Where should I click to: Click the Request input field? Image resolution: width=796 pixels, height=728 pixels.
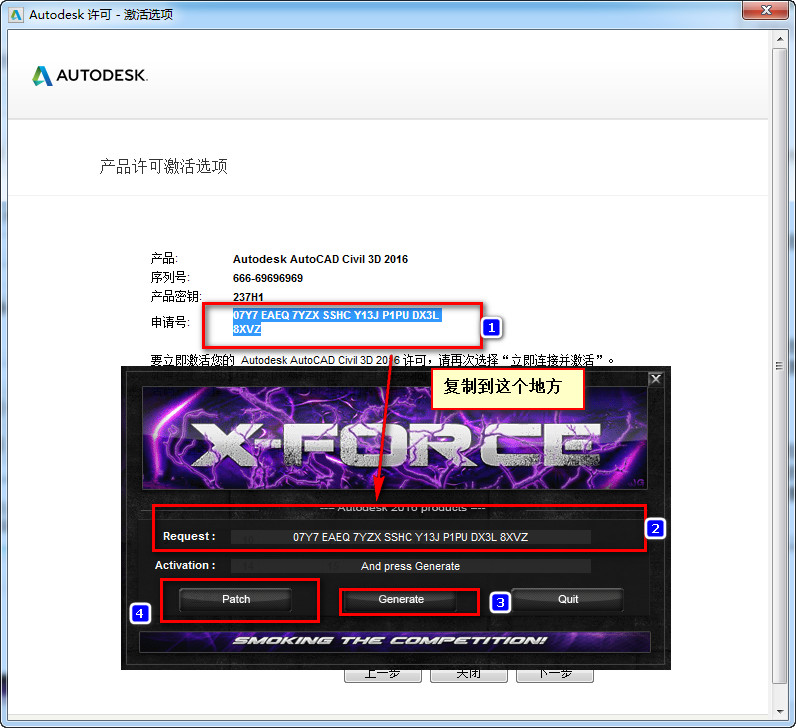(x=410, y=537)
